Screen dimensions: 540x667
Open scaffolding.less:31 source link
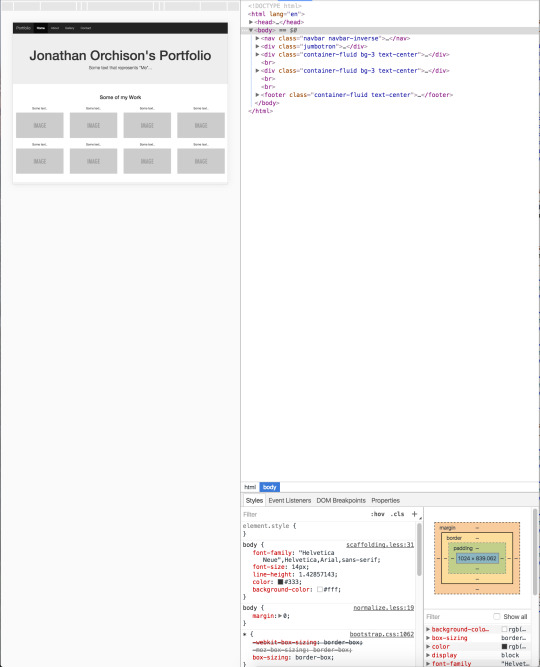click(x=380, y=544)
